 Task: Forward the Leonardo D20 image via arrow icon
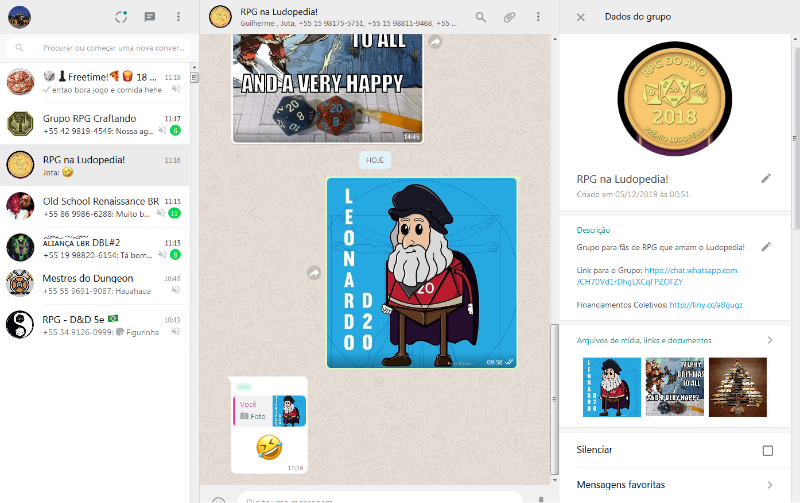[x=314, y=273]
